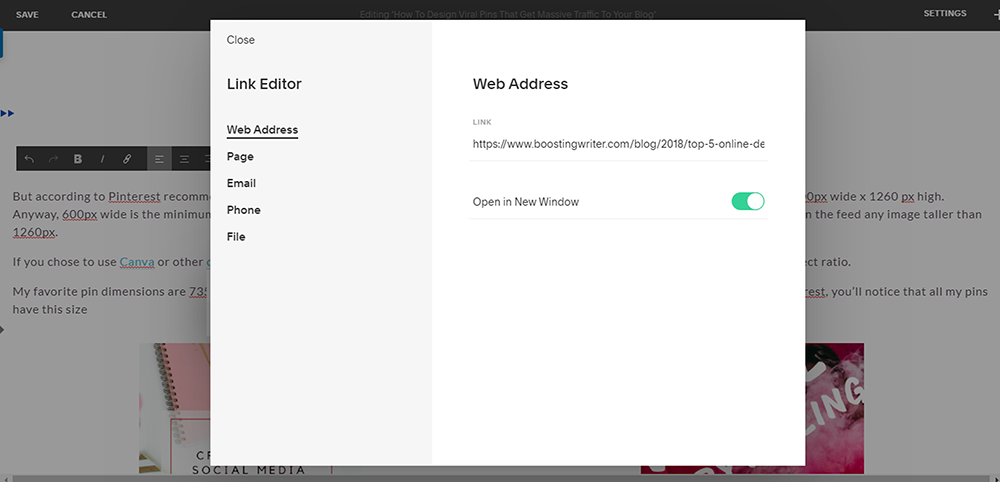1000x482 pixels.
Task: Toggle italic formatting in text toolbar
Action: [102, 159]
